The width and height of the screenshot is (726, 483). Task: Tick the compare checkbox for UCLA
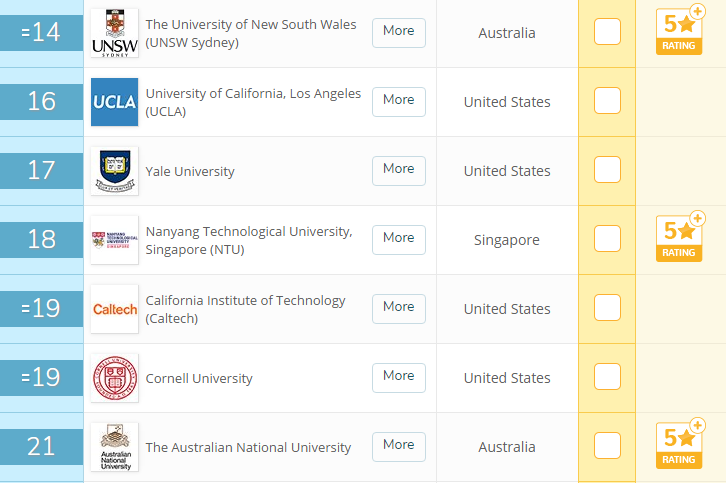click(x=607, y=101)
